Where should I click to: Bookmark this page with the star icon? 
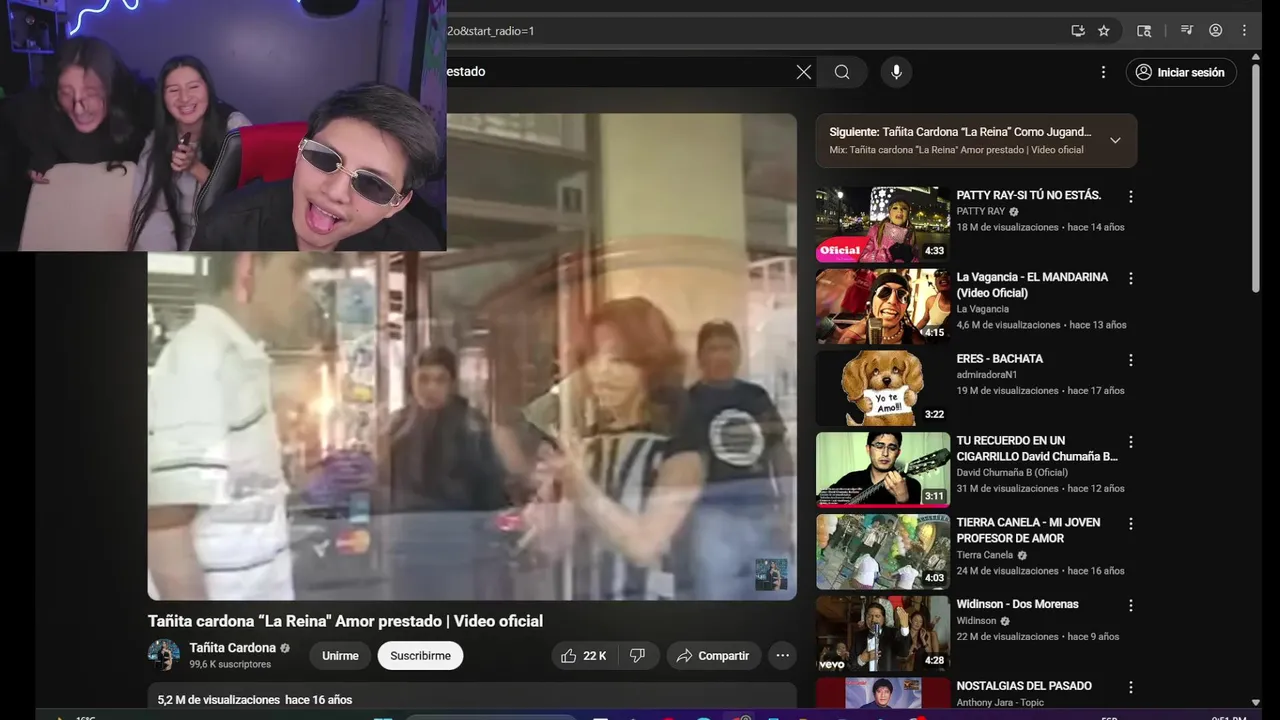(1104, 31)
